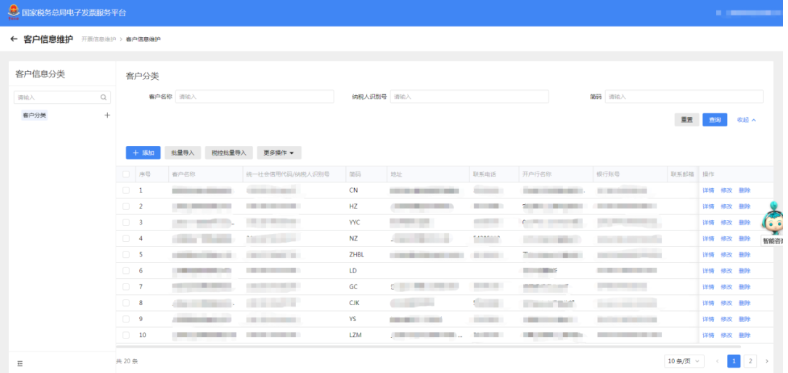Screen dimensions: 788x373
Task: Click the 重置 button
Action: point(686,120)
